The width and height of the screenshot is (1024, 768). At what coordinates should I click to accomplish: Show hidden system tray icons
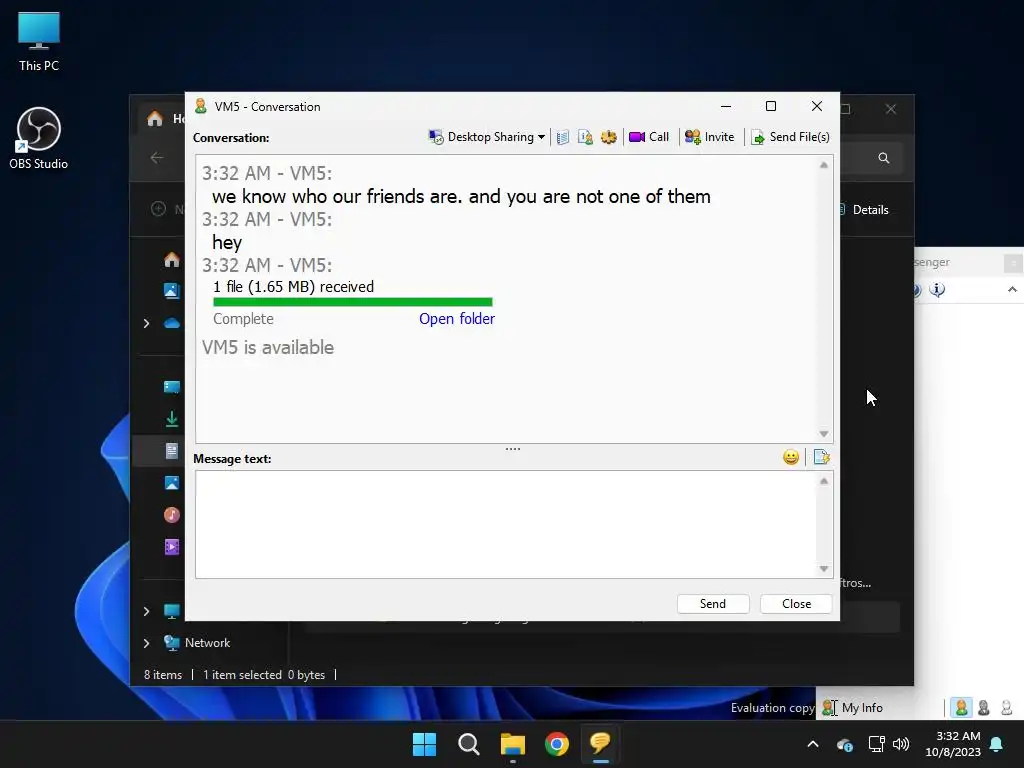pyautogui.click(x=813, y=744)
